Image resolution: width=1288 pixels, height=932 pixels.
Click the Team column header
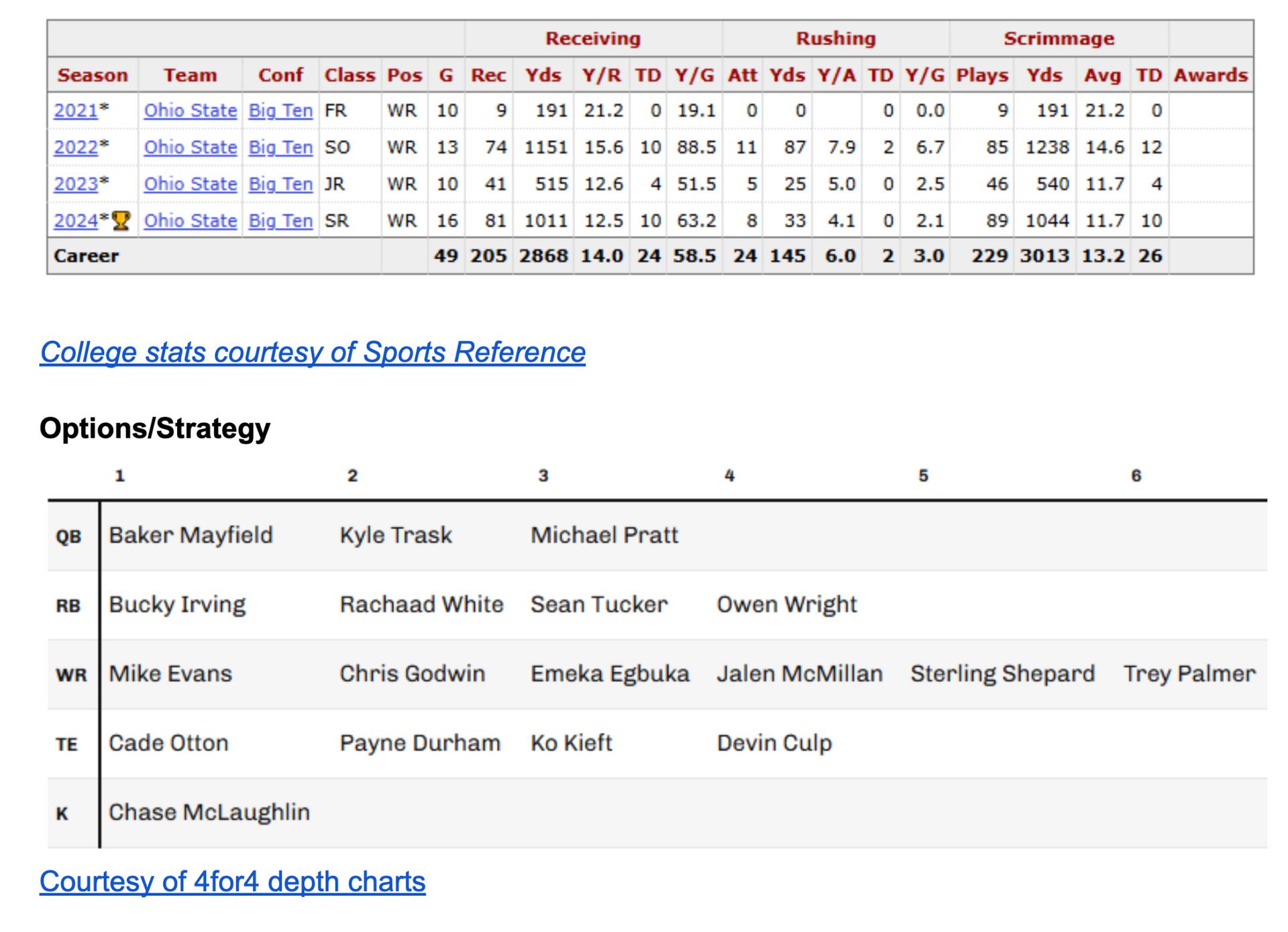(191, 75)
